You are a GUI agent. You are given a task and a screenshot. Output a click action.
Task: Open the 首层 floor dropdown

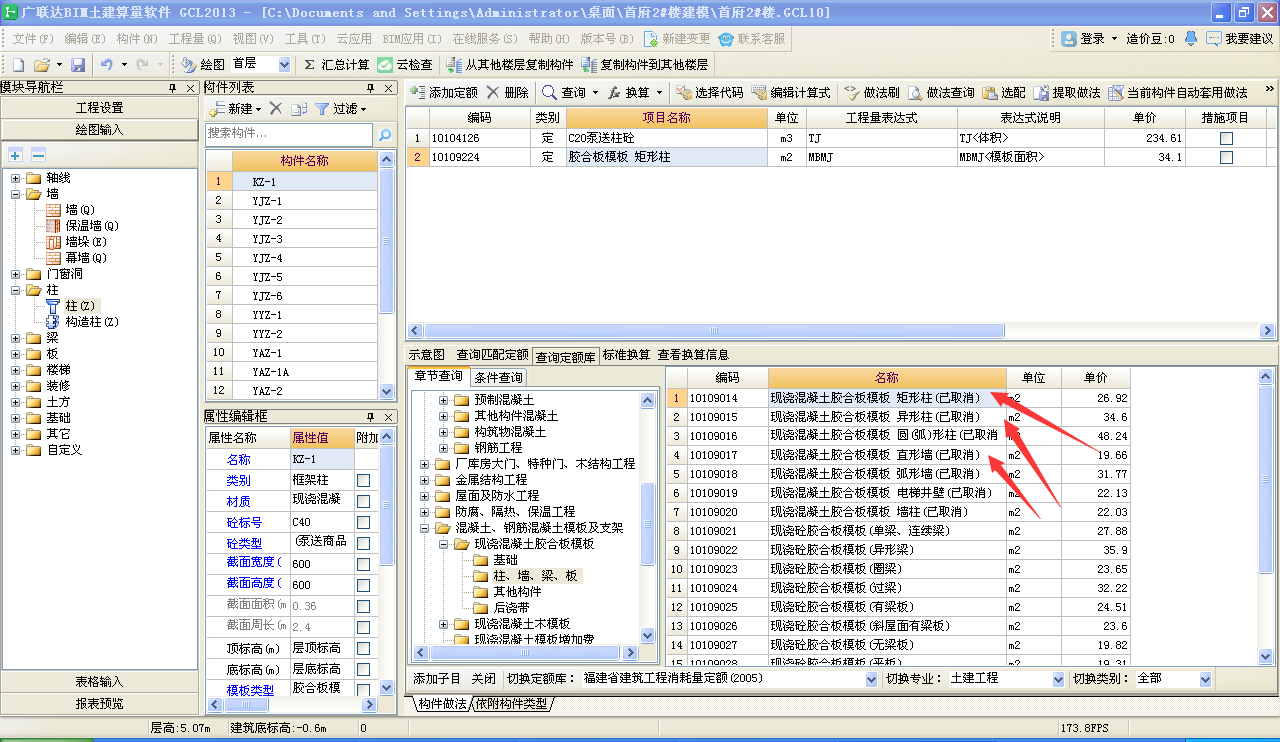[x=284, y=64]
